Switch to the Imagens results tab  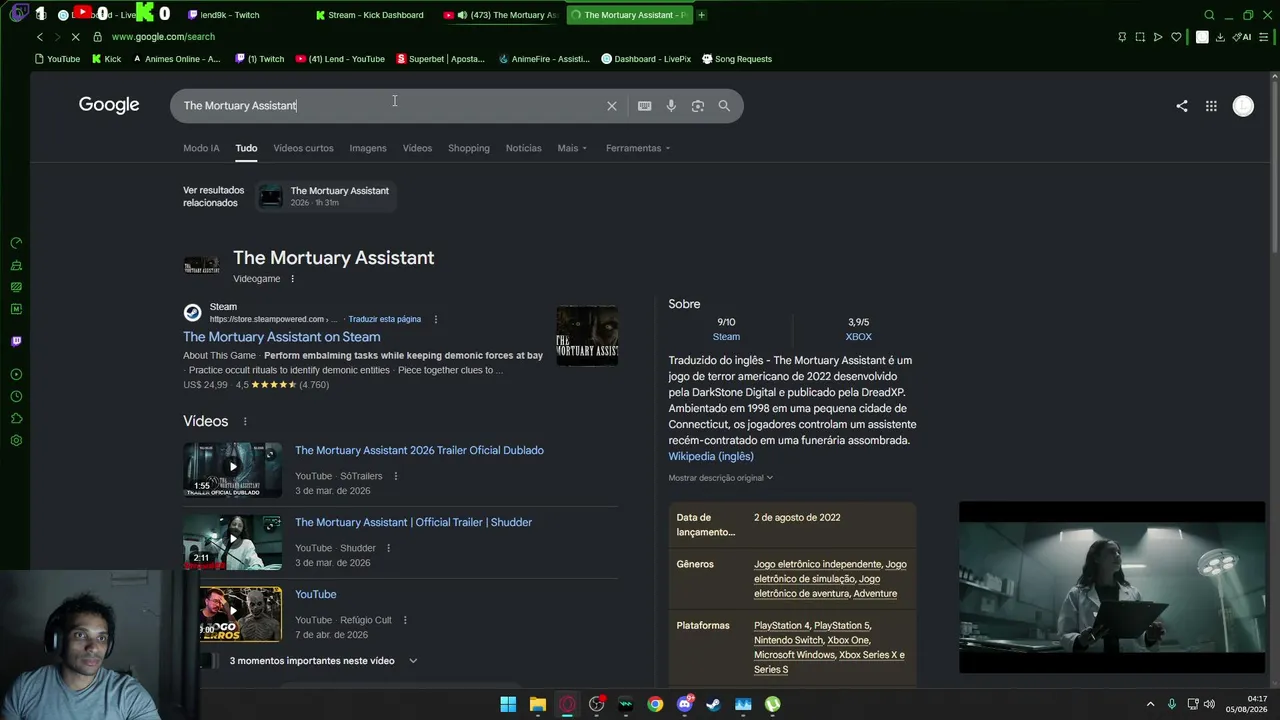tap(368, 148)
